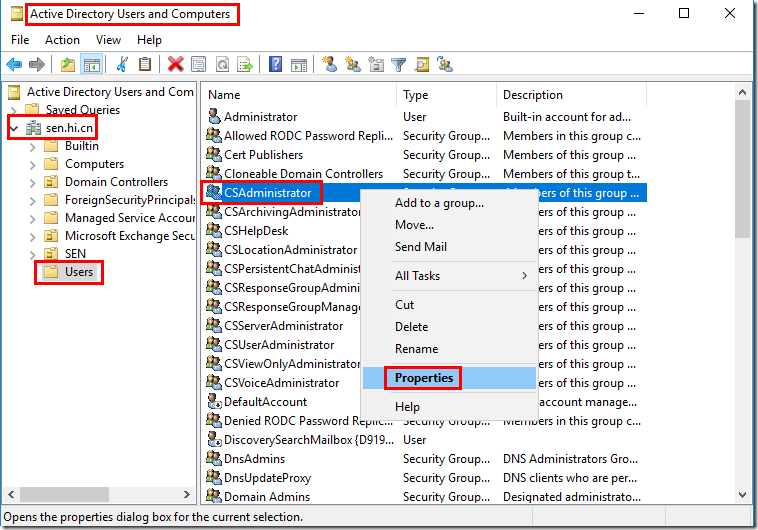Choose Help at bottom of context menu
The height and width of the screenshot is (530, 758).
[449, 407]
